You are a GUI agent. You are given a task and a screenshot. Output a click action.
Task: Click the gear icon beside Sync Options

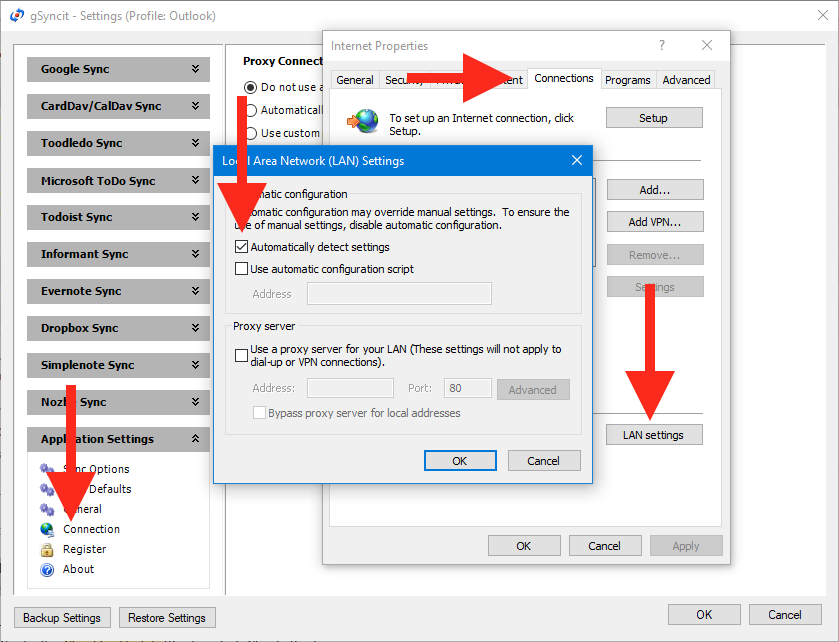[x=47, y=469]
